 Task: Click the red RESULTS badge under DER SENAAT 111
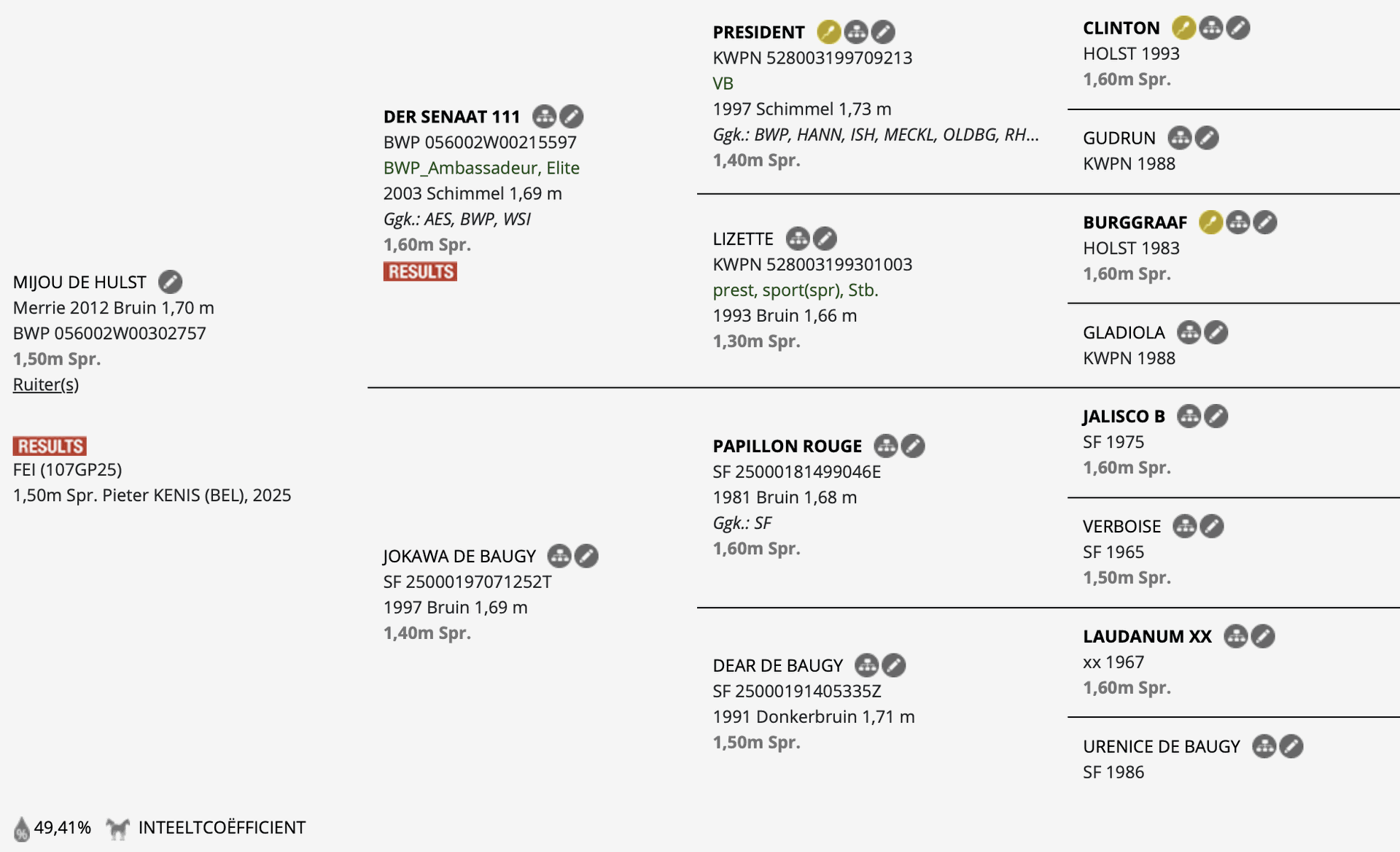click(x=420, y=271)
